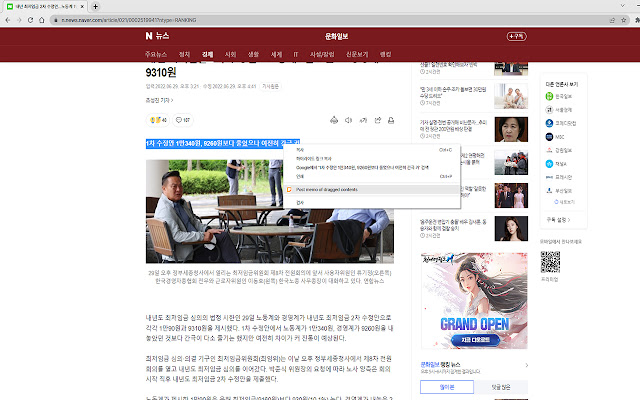
Task: Open the 신문보기 tab
Action: coord(357,54)
